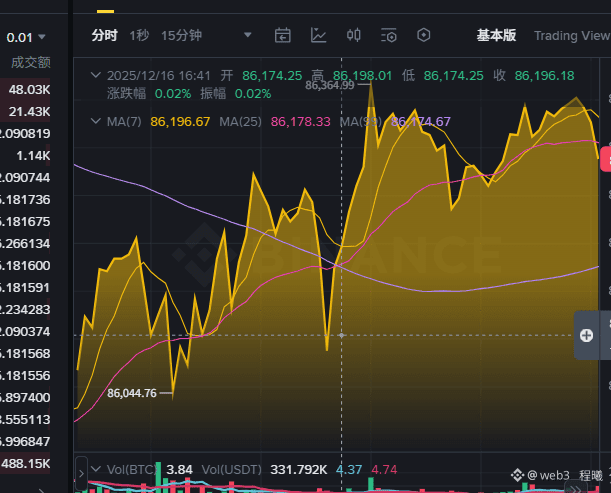Click the crosshair plus button on chart

pyautogui.click(x=586, y=335)
